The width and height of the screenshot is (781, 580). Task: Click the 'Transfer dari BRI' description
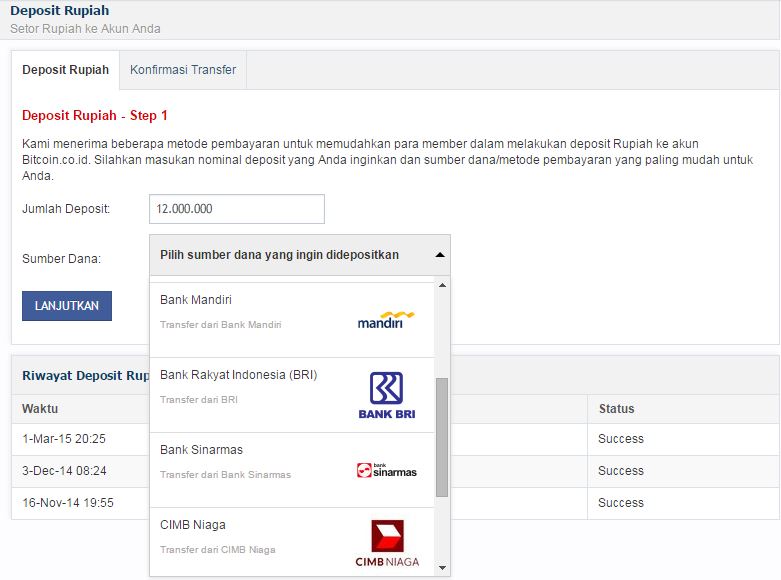[x=199, y=400]
